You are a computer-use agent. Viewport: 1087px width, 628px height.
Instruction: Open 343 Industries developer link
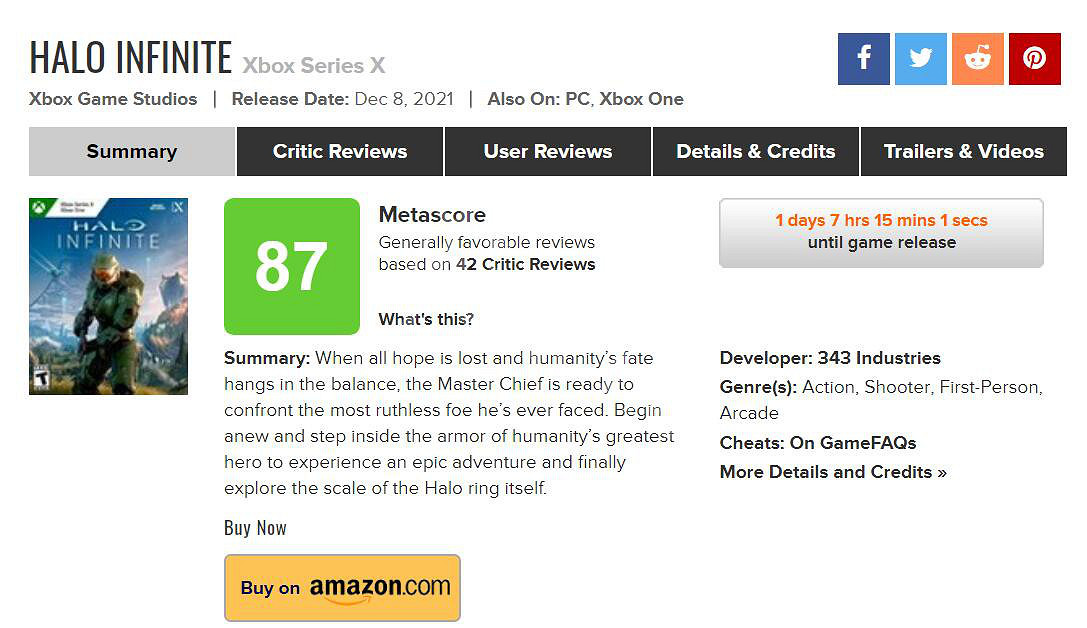click(x=878, y=358)
